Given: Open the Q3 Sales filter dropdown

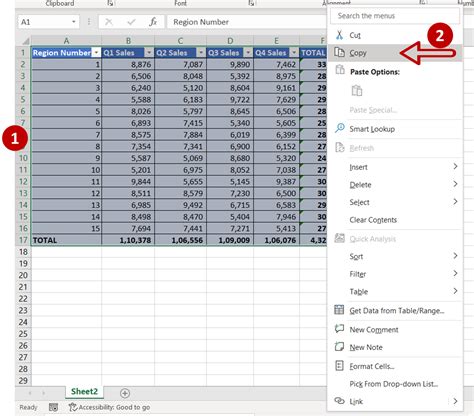Looking at the screenshot, I should coord(248,53).
